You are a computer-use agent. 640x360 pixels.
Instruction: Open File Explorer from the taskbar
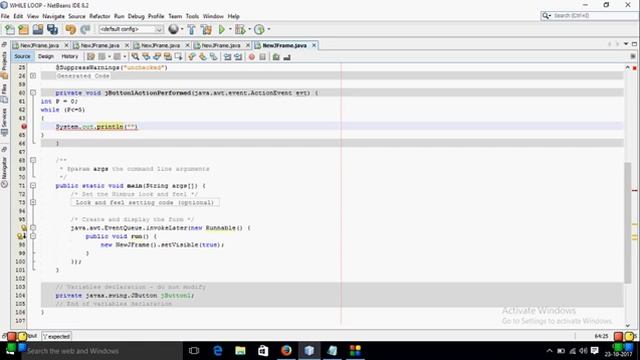[x=240, y=350]
